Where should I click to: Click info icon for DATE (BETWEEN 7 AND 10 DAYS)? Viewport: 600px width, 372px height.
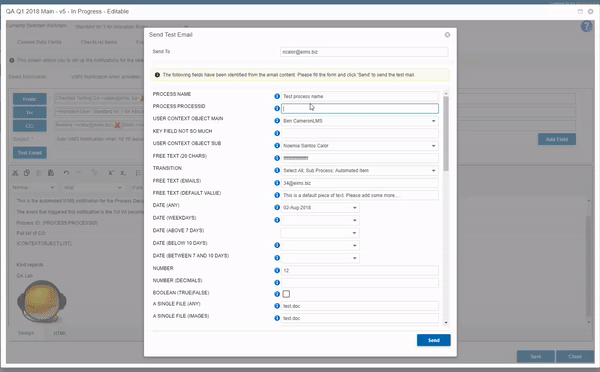click(x=277, y=258)
